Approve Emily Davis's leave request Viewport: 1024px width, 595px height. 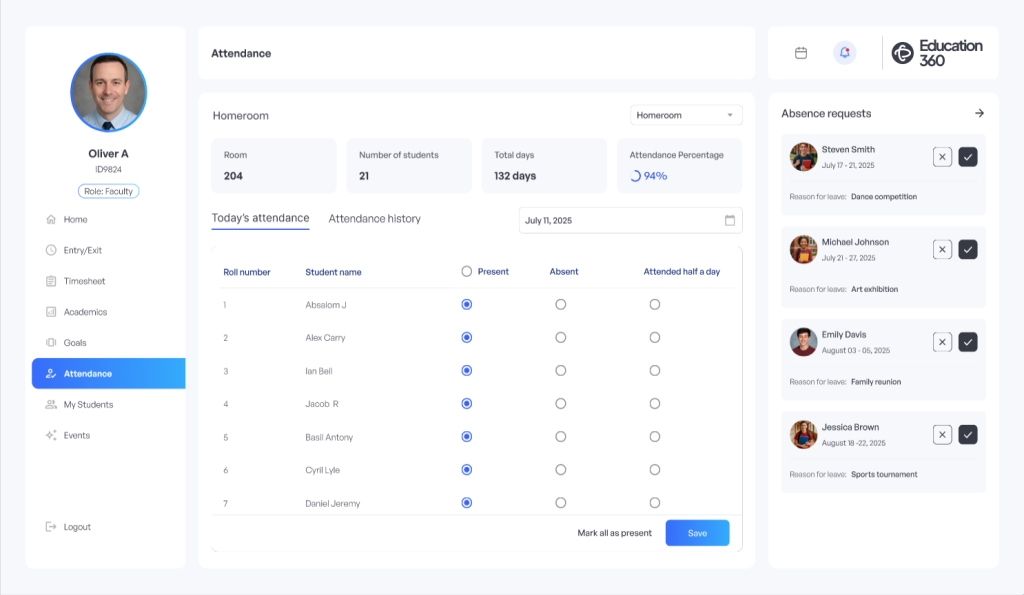[968, 342]
